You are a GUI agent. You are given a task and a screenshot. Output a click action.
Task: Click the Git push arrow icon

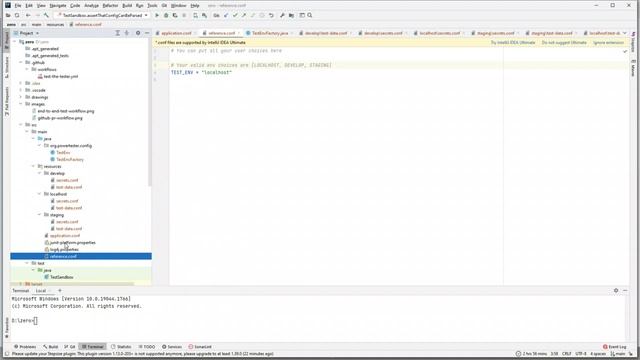click(x=244, y=15)
